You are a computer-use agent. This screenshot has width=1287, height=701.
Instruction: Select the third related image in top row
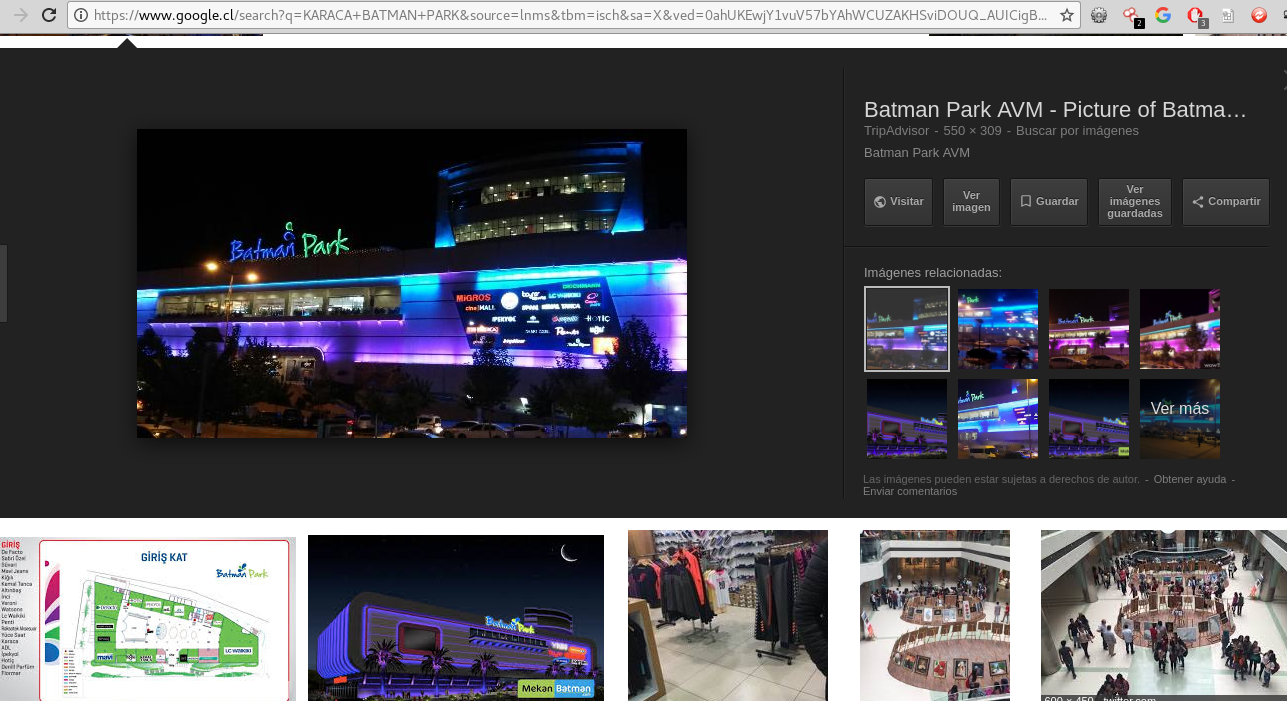point(1089,329)
